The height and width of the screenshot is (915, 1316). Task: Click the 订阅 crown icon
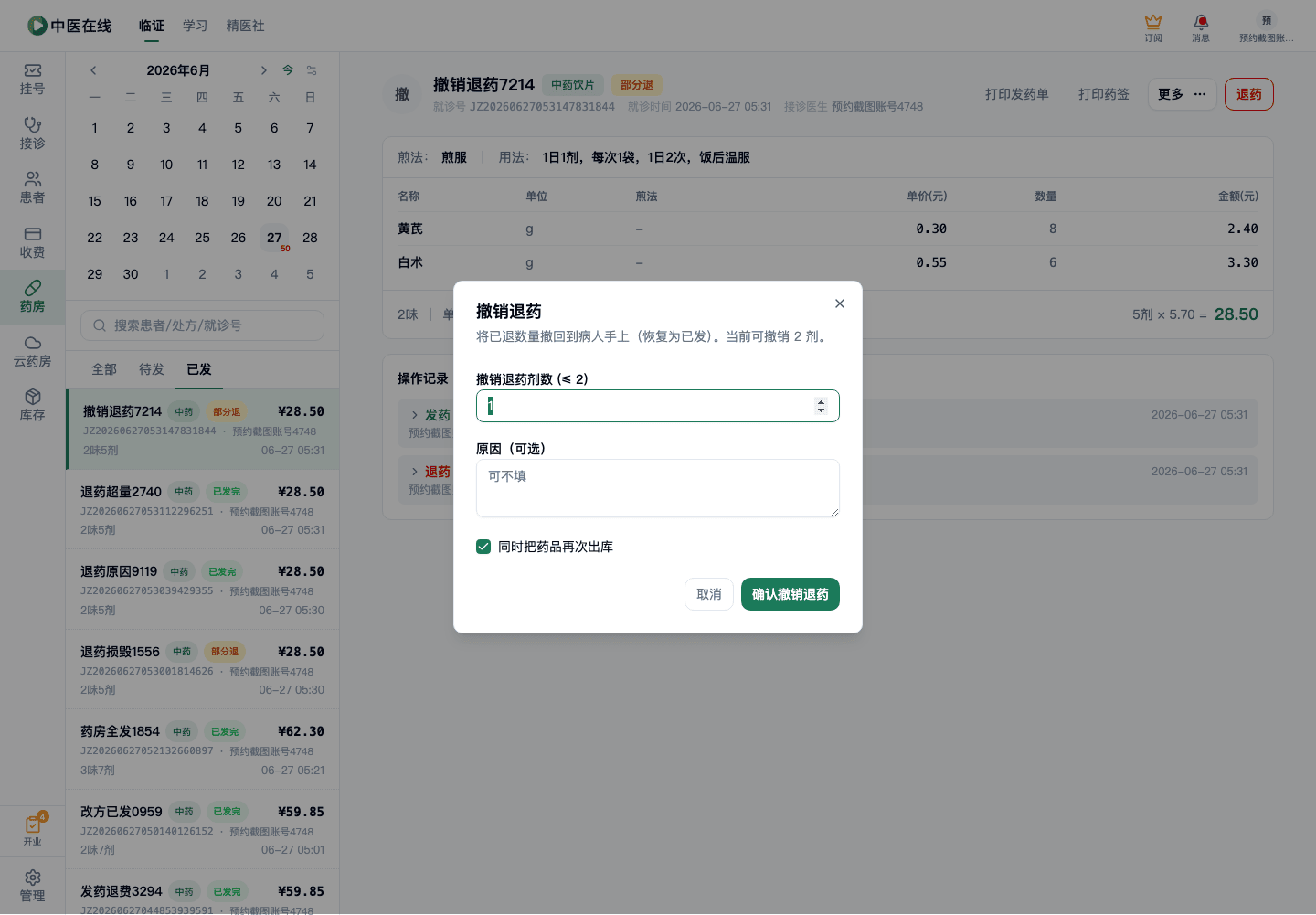tap(1153, 27)
